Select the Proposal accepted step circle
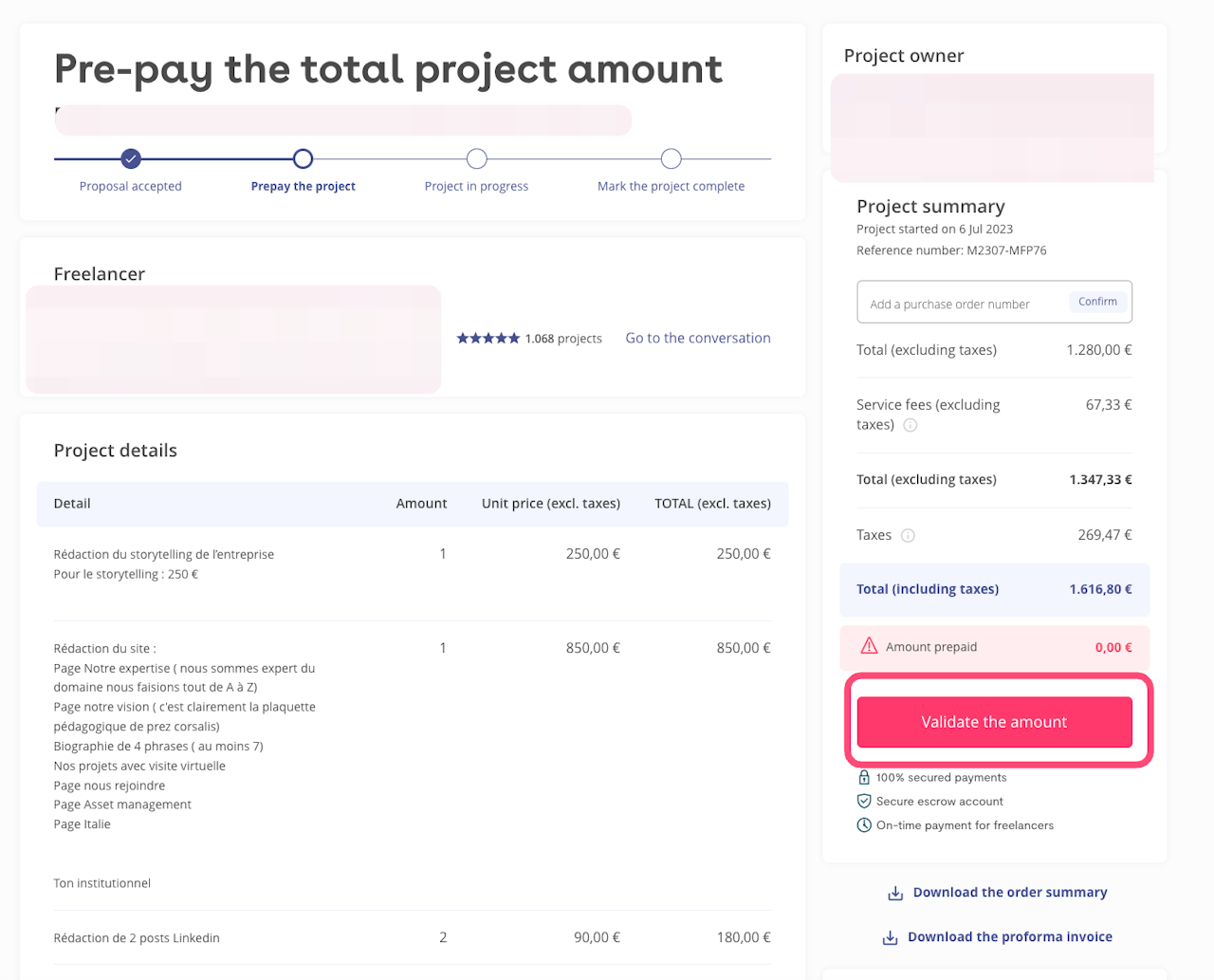Image resolution: width=1214 pixels, height=980 pixels. [131, 158]
